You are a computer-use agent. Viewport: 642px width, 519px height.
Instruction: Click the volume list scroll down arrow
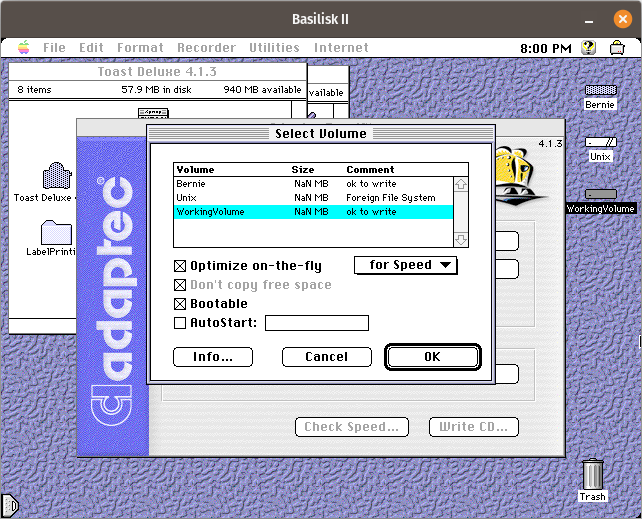(x=461, y=239)
